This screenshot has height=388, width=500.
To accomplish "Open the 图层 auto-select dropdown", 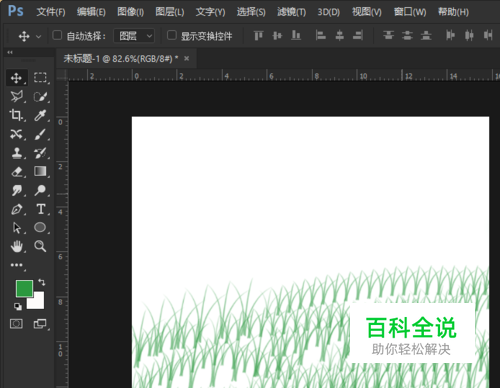I will 134,36.
